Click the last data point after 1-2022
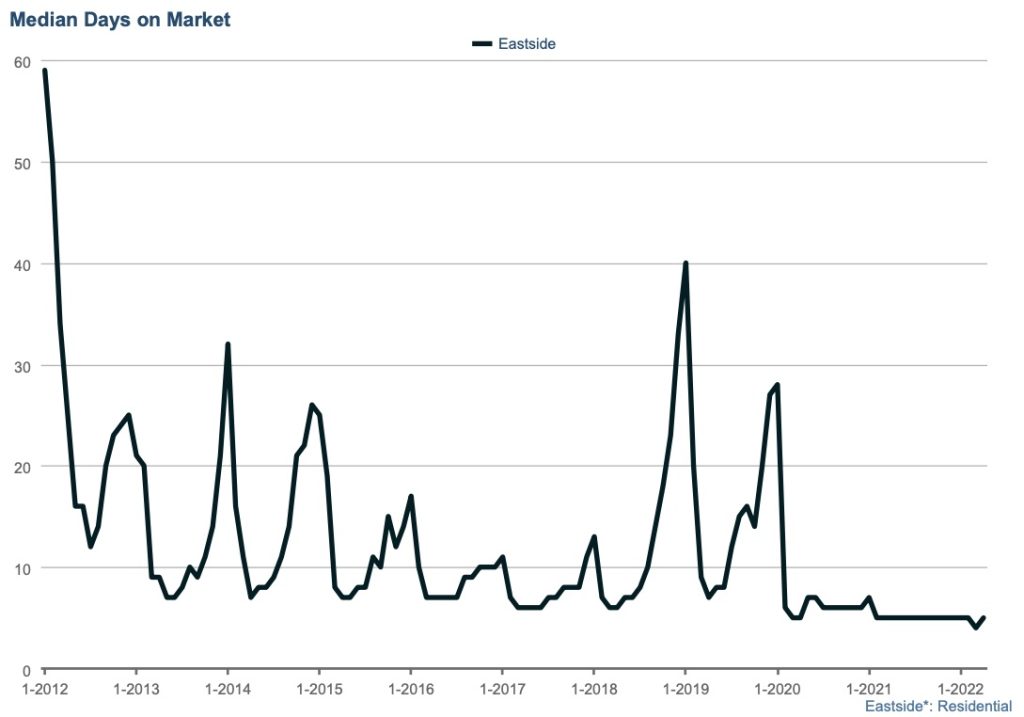1024x717 pixels. [x=984, y=618]
